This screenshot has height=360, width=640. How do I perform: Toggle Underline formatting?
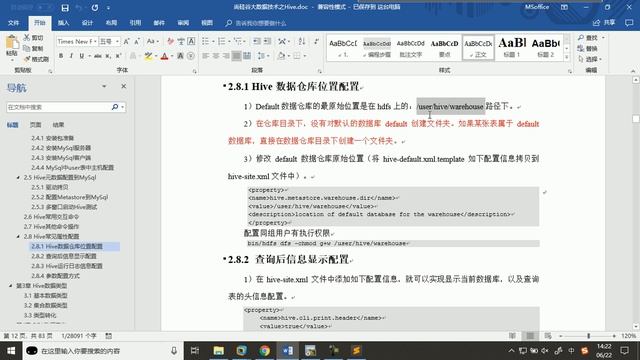pyautogui.click(x=81, y=56)
